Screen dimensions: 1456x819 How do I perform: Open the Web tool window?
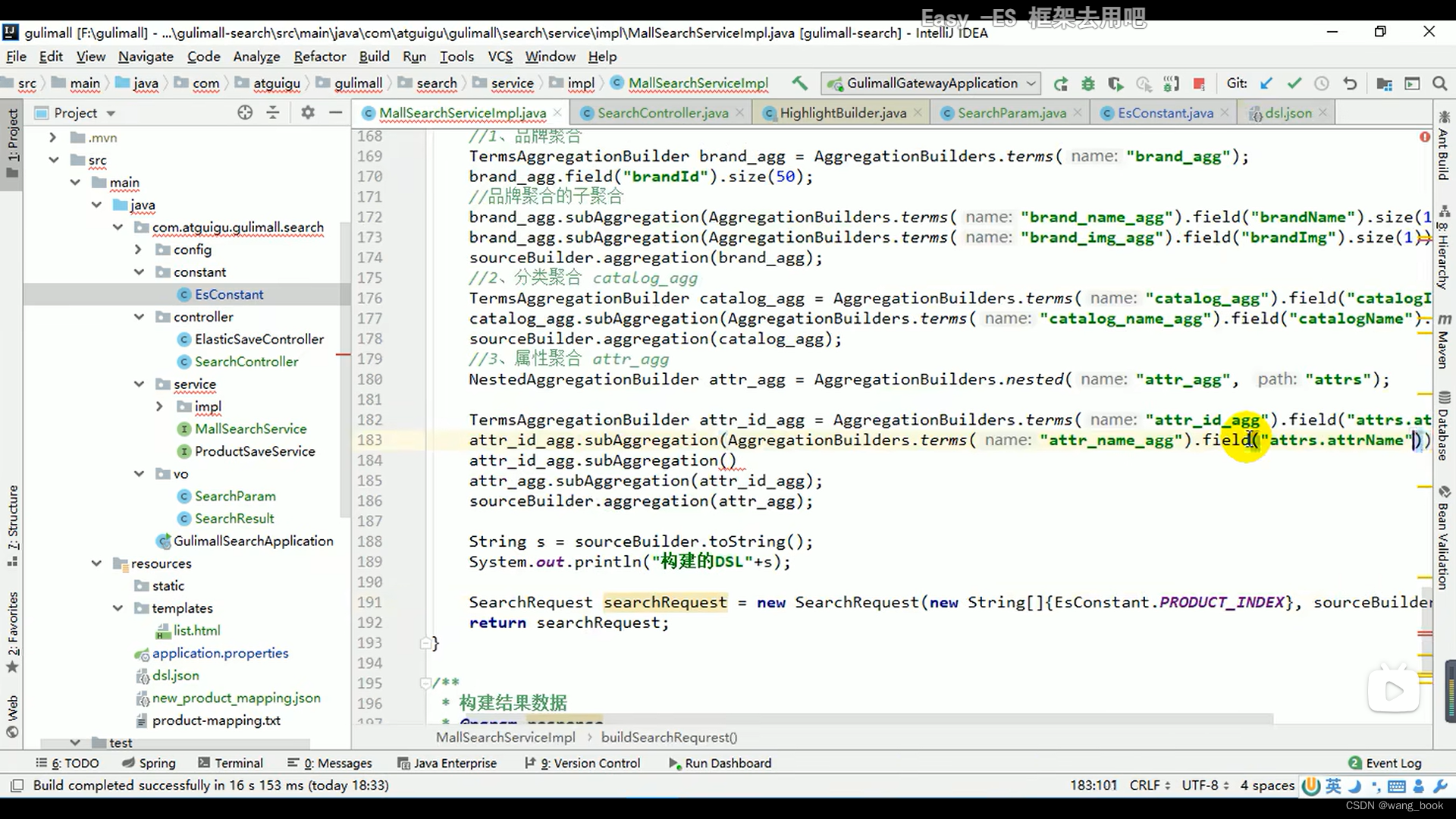click(13, 717)
